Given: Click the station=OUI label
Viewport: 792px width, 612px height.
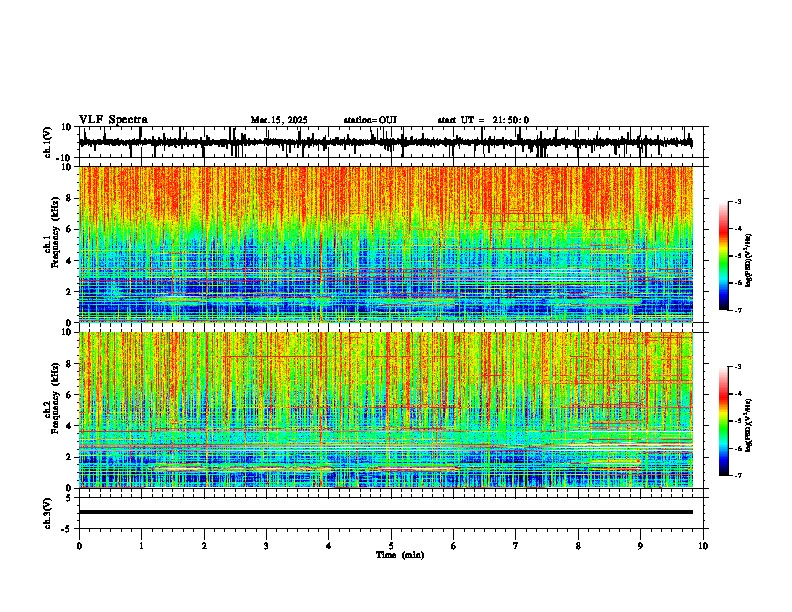Looking at the screenshot, I should [370, 120].
